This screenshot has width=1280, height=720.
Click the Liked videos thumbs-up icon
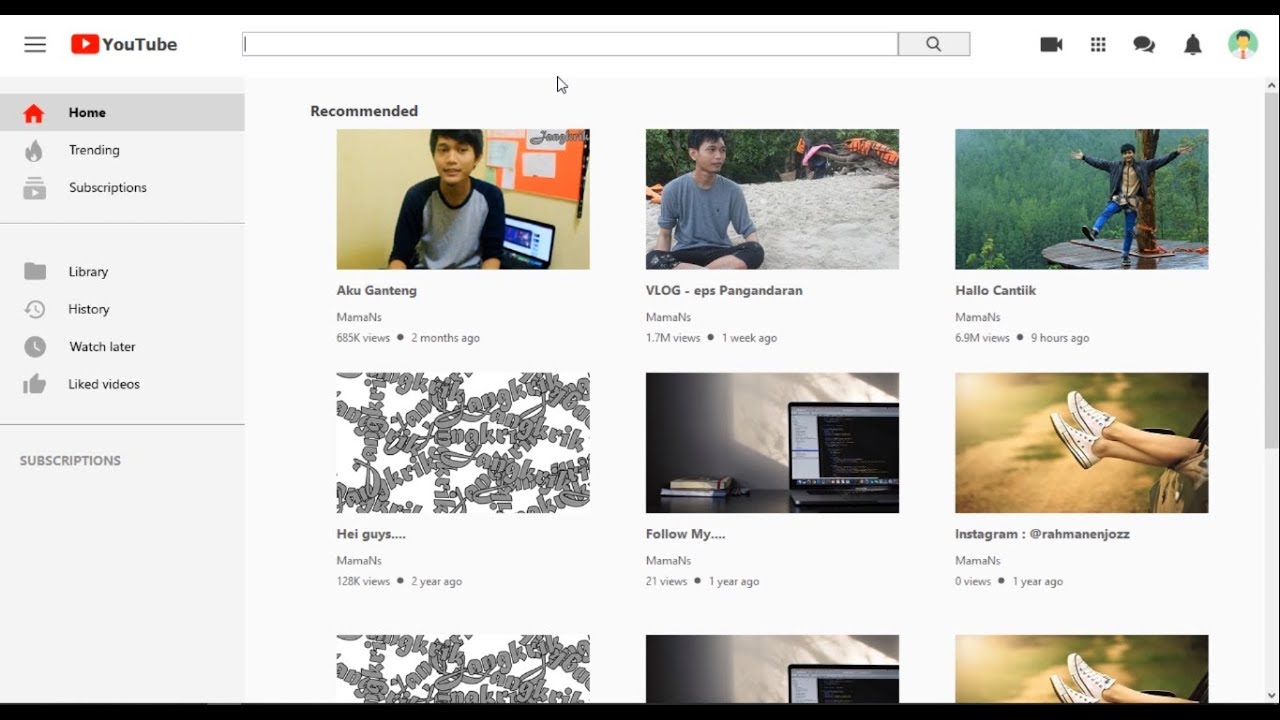tap(35, 384)
